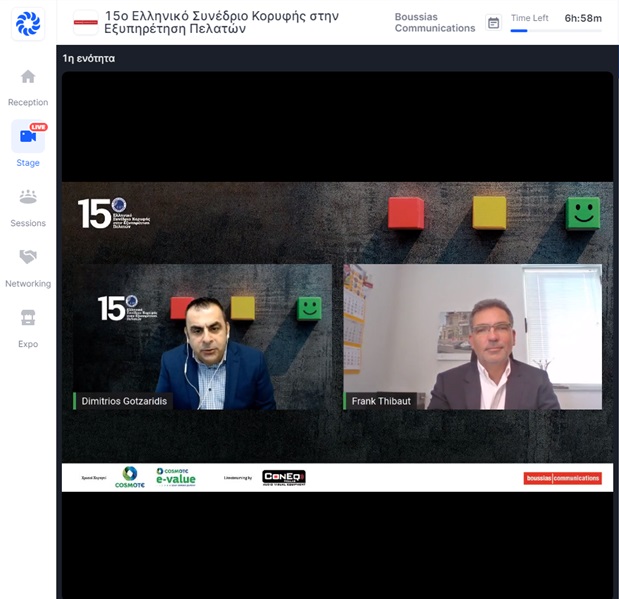
Task: Click the COSMOTE e-value sponsor logo
Action: (176, 477)
